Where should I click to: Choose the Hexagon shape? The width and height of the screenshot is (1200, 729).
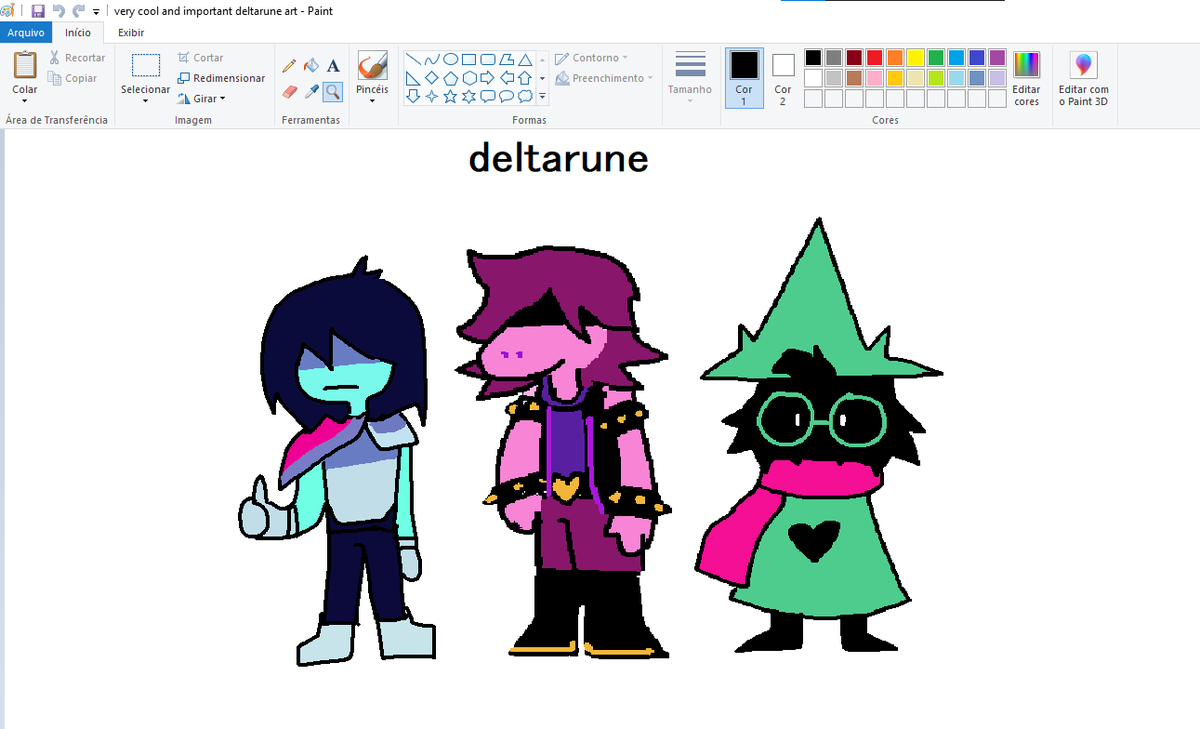coord(469,78)
